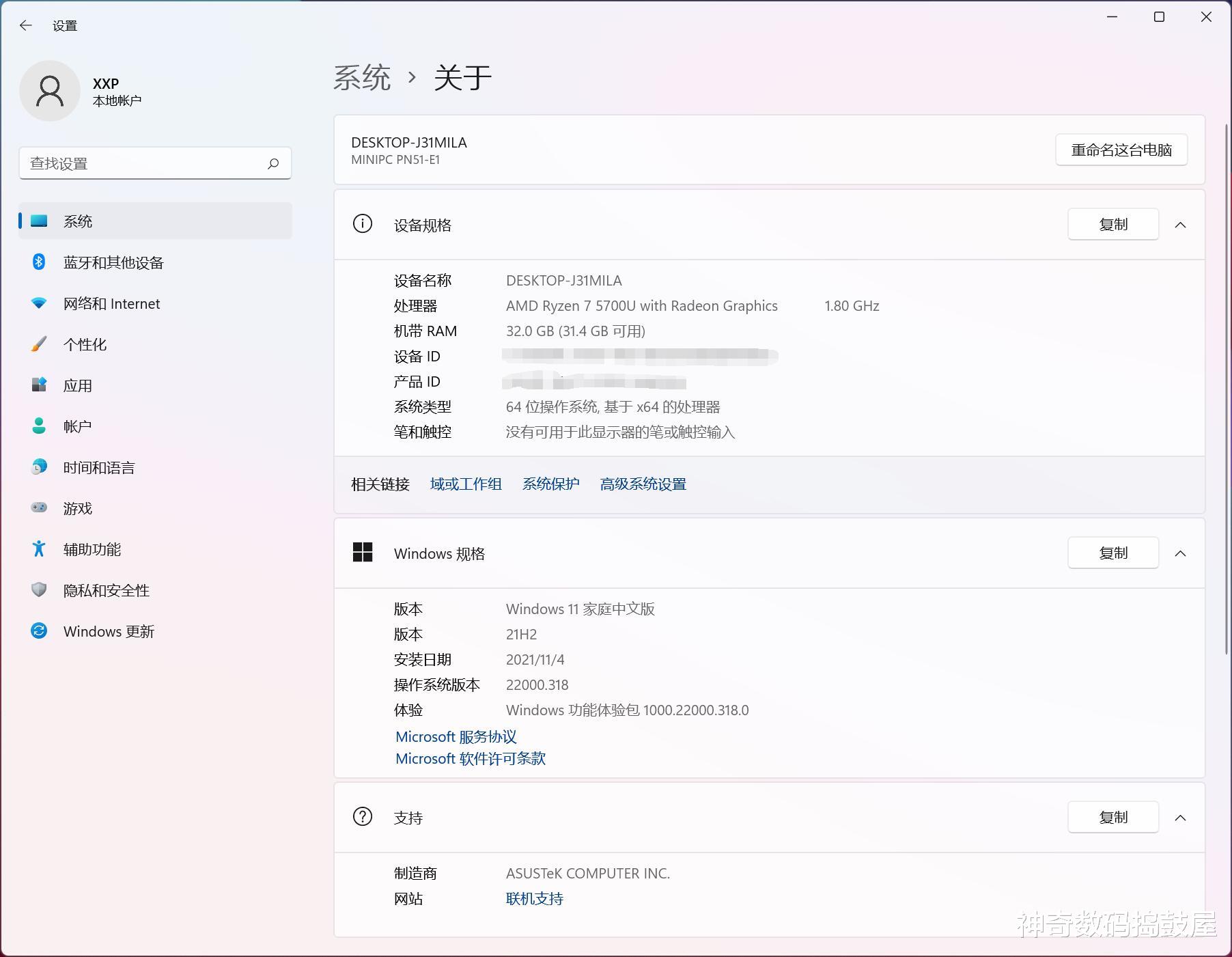
Task: Open 域或工作组 link
Action: pyautogui.click(x=466, y=484)
